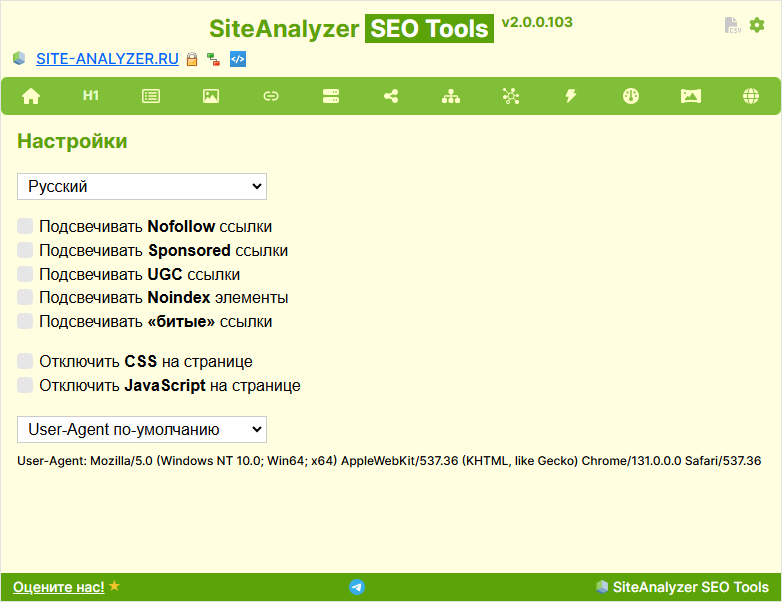Open the User-Agent по-умолчанию dropdown

tap(142, 429)
